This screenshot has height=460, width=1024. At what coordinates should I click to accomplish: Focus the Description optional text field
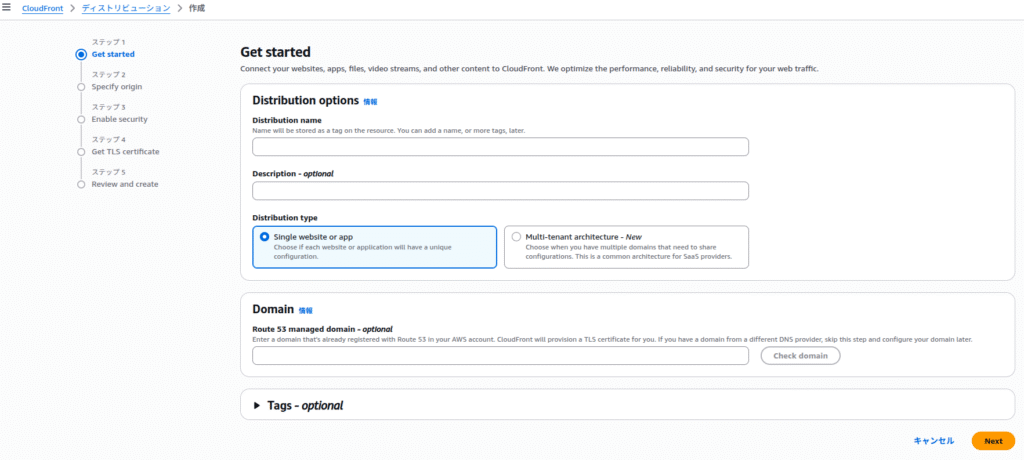500,191
